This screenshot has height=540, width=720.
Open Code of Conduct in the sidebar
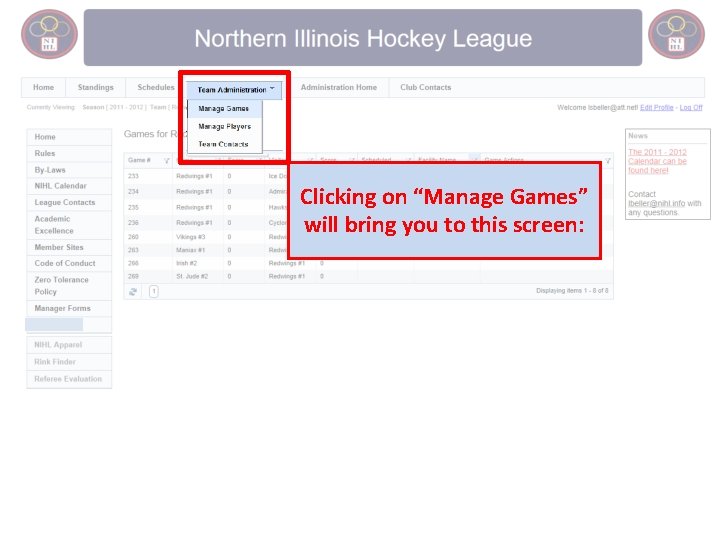click(x=69, y=264)
